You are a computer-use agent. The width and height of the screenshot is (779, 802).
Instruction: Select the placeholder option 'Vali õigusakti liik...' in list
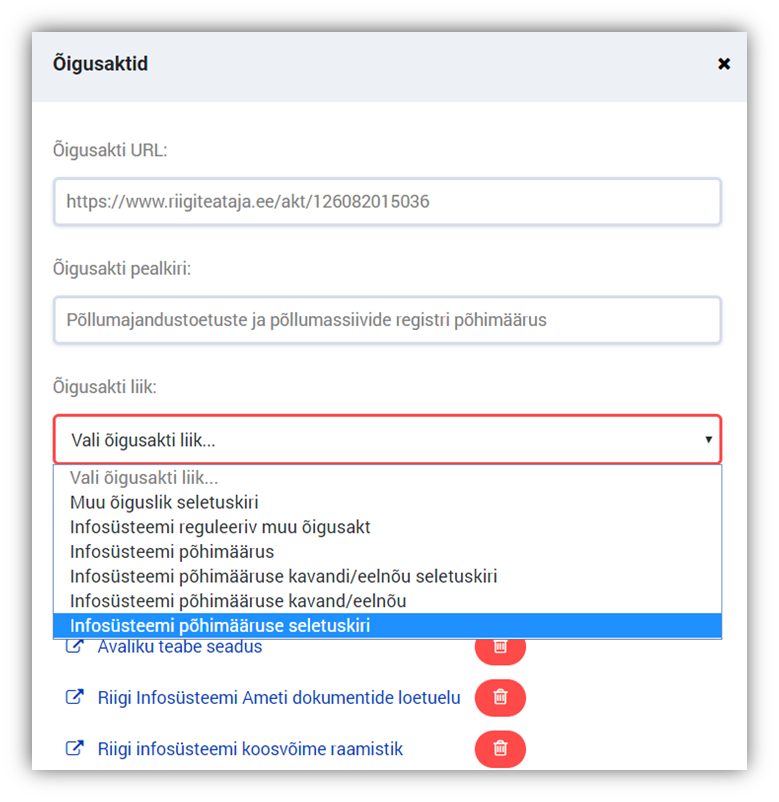(x=145, y=478)
